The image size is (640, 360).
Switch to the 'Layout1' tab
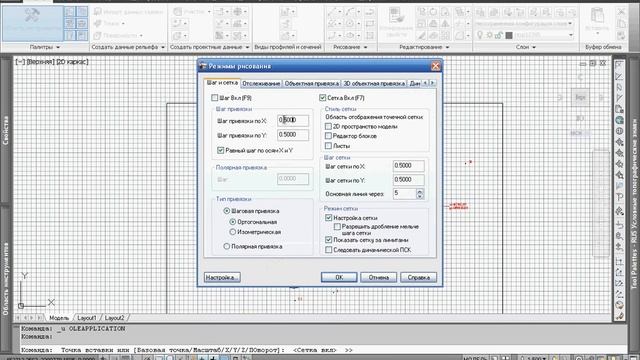click(87, 318)
